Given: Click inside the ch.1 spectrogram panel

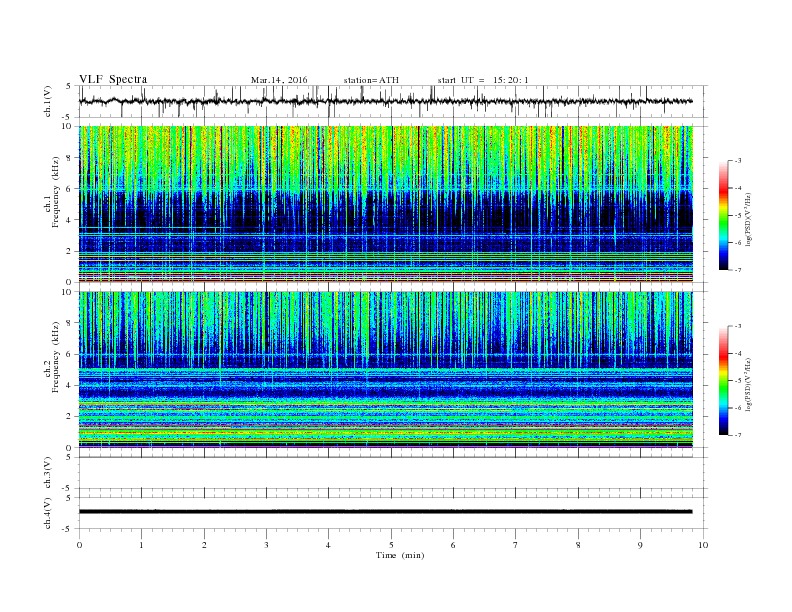Looking at the screenshot, I should 385,204.
